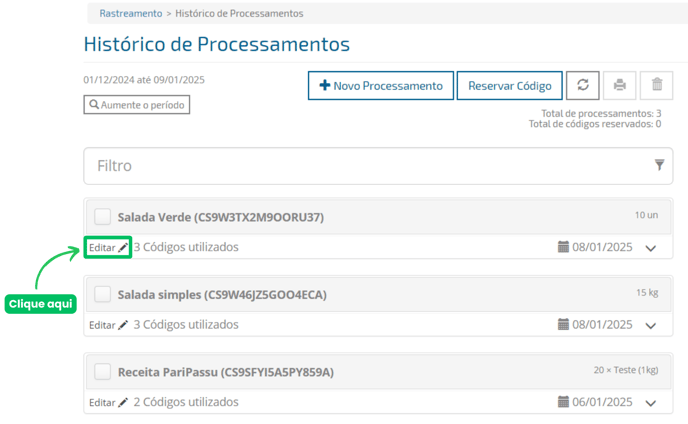This screenshot has width=688, height=424.
Task: Click the print icon button
Action: click(x=620, y=86)
